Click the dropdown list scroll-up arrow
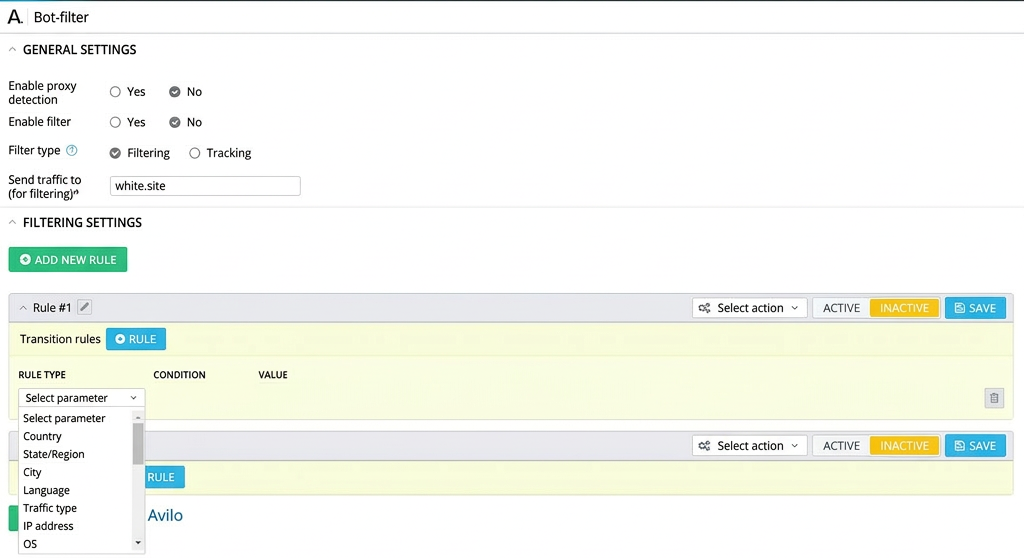 click(x=138, y=417)
